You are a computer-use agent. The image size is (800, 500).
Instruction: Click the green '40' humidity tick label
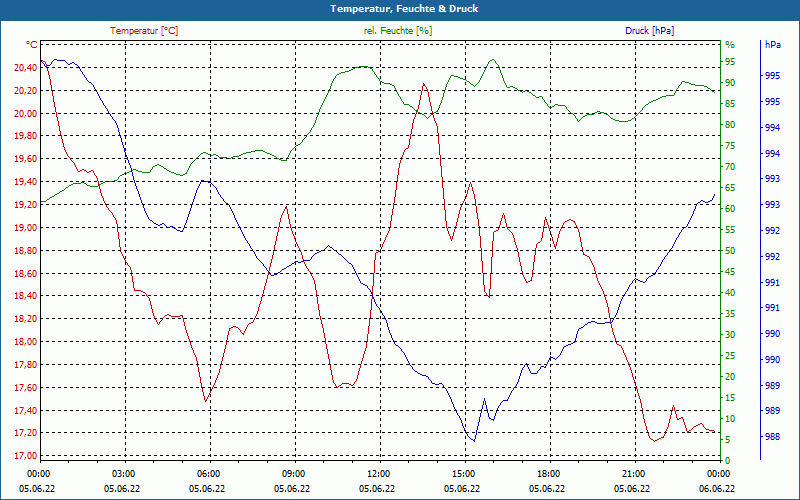coord(730,293)
